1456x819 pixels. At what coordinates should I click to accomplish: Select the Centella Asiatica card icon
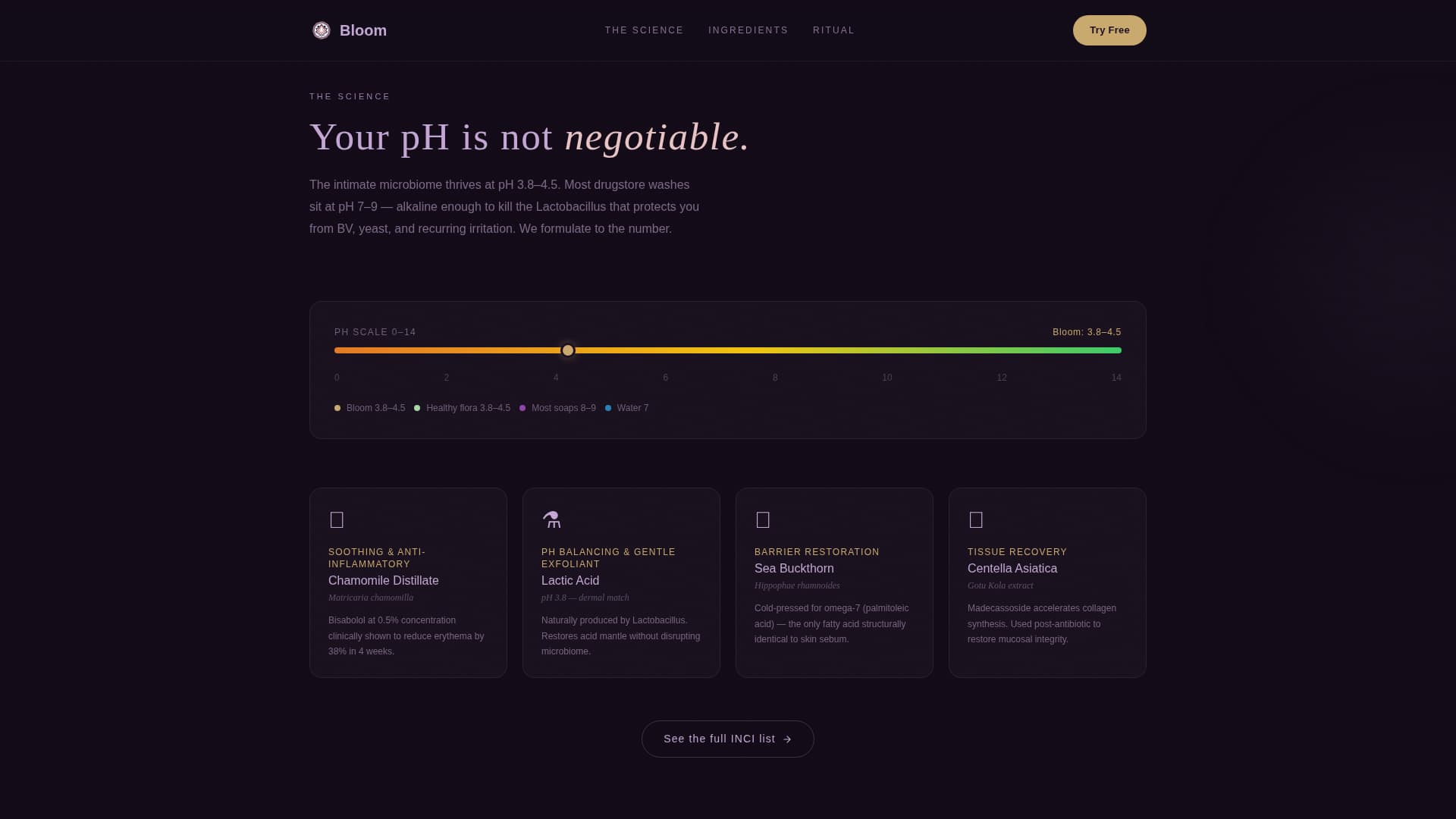(x=976, y=519)
